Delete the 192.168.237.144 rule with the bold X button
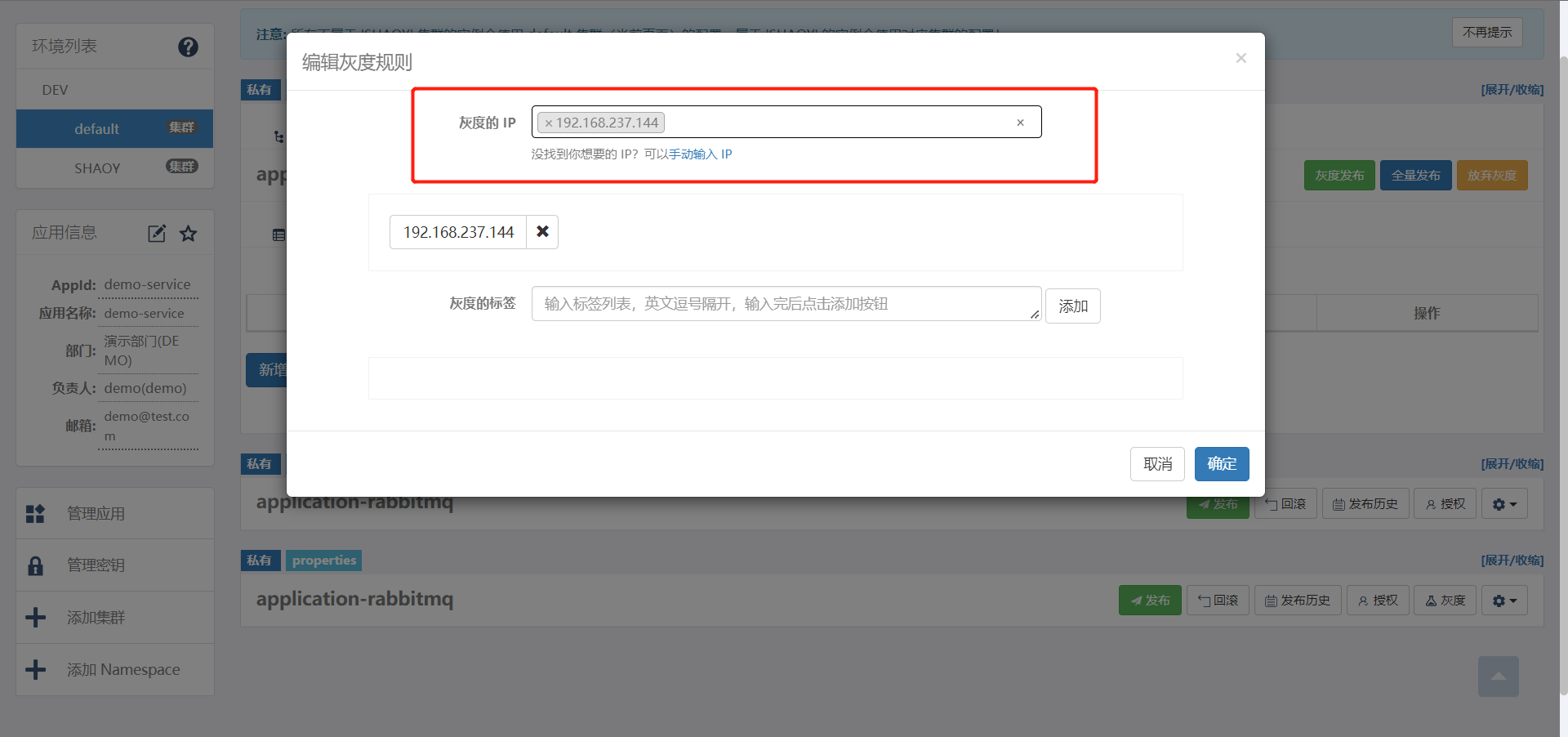The height and width of the screenshot is (737, 1568). click(542, 232)
